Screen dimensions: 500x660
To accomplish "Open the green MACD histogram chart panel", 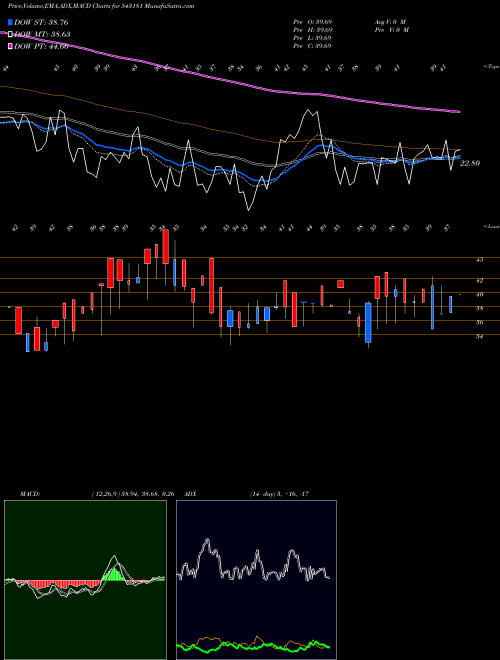I will pyautogui.click(x=85, y=580).
